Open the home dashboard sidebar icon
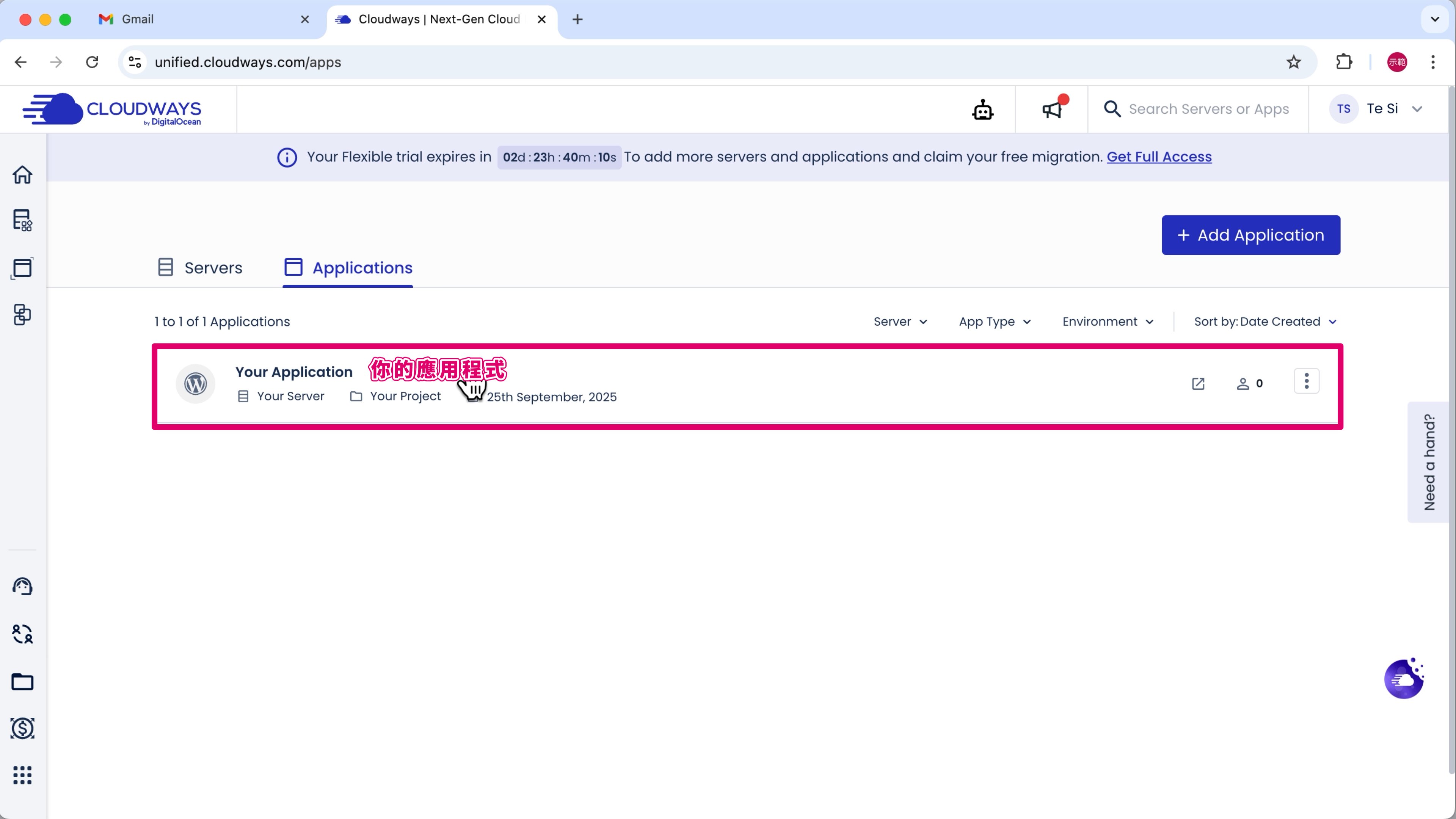Image resolution: width=1456 pixels, height=819 pixels. click(x=23, y=175)
